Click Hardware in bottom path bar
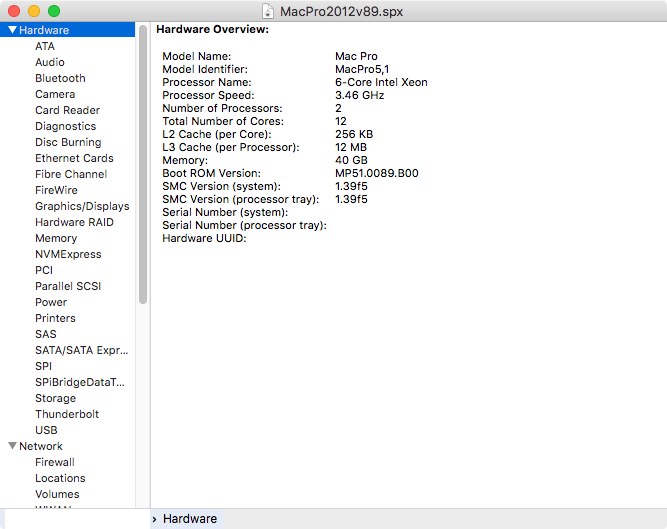Image resolution: width=667 pixels, height=529 pixels. click(x=190, y=519)
